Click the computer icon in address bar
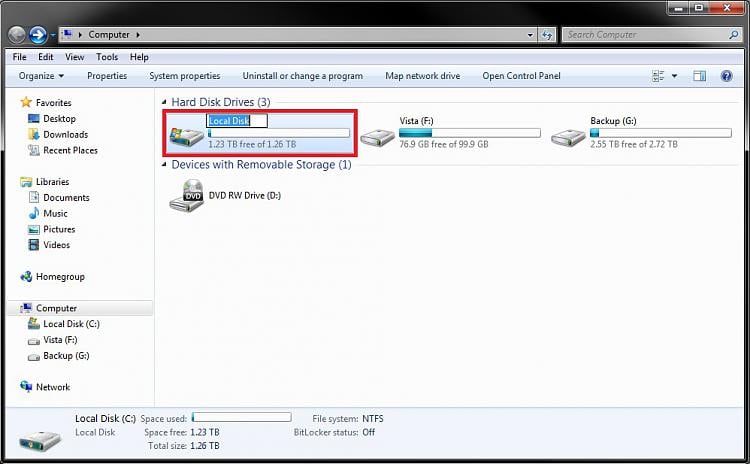750x464 pixels. click(68, 34)
